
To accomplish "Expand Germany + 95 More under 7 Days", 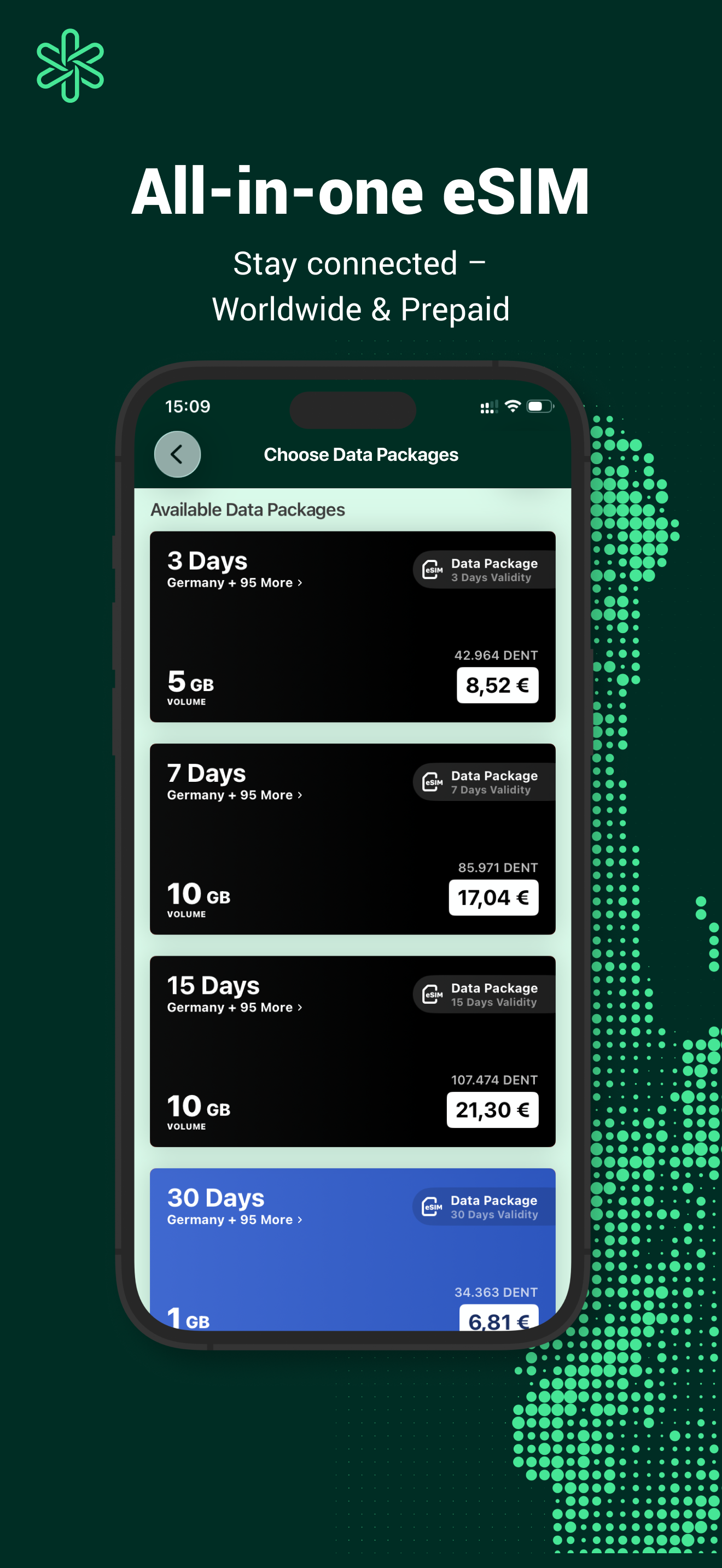I will pyautogui.click(x=234, y=795).
